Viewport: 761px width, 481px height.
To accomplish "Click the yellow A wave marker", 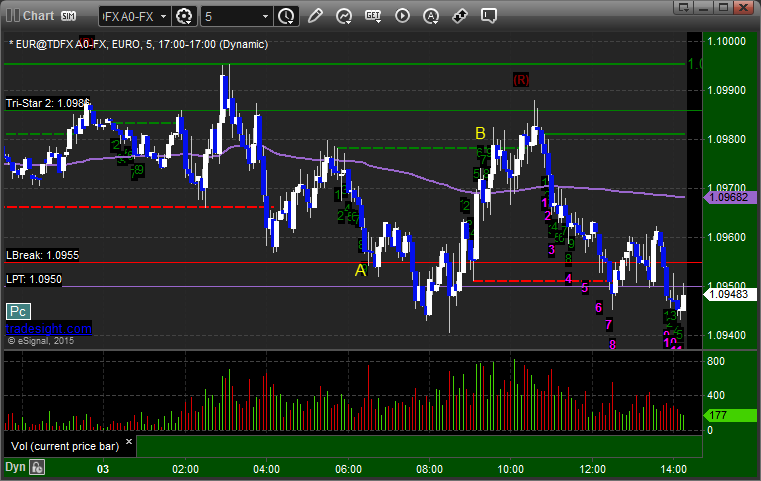I will (360, 270).
